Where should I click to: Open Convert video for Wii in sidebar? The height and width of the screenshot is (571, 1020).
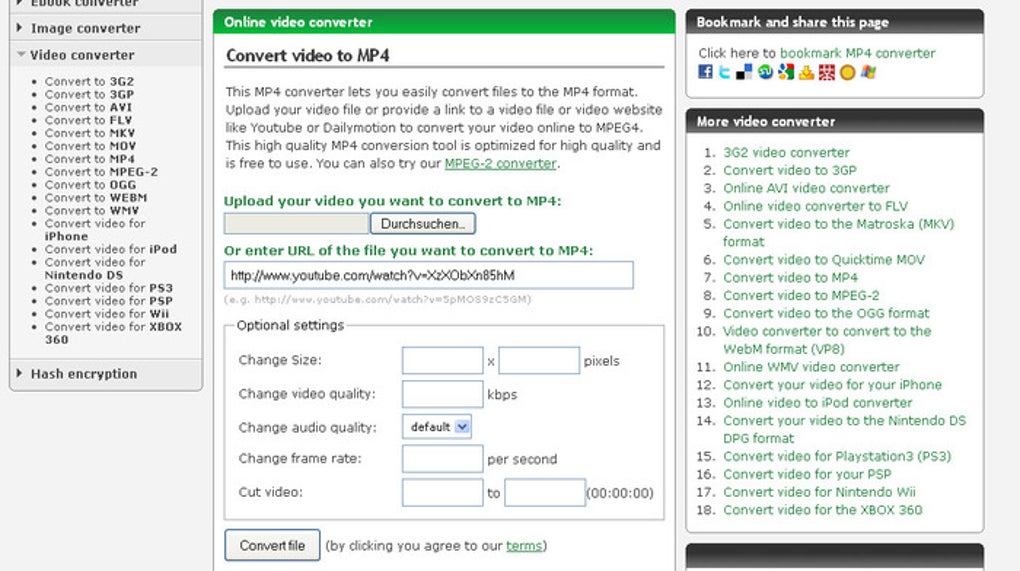(x=107, y=313)
